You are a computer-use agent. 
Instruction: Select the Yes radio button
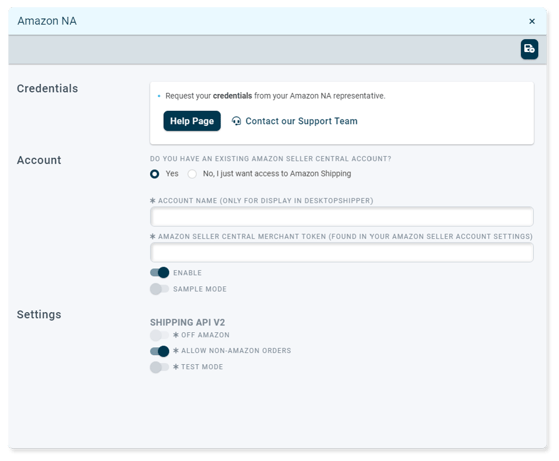(155, 174)
